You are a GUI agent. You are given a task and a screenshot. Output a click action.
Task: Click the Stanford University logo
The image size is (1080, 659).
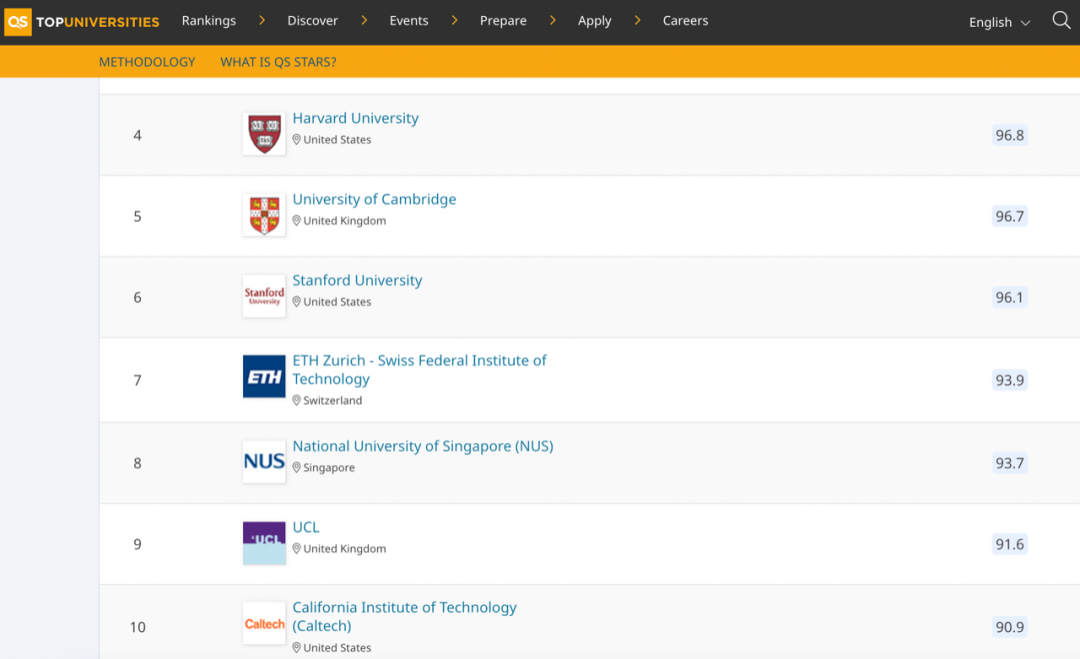coord(264,296)
